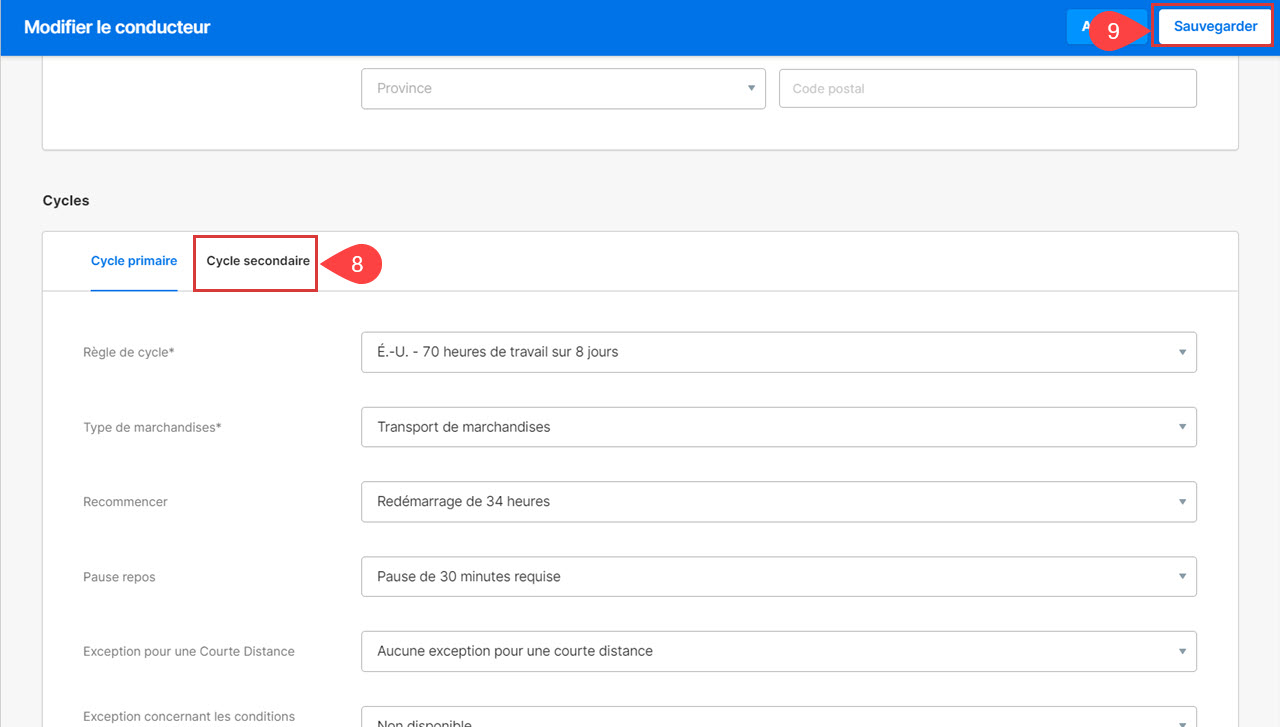
Task: Click the Sauvegarder button
Action: coord(1214,27)
